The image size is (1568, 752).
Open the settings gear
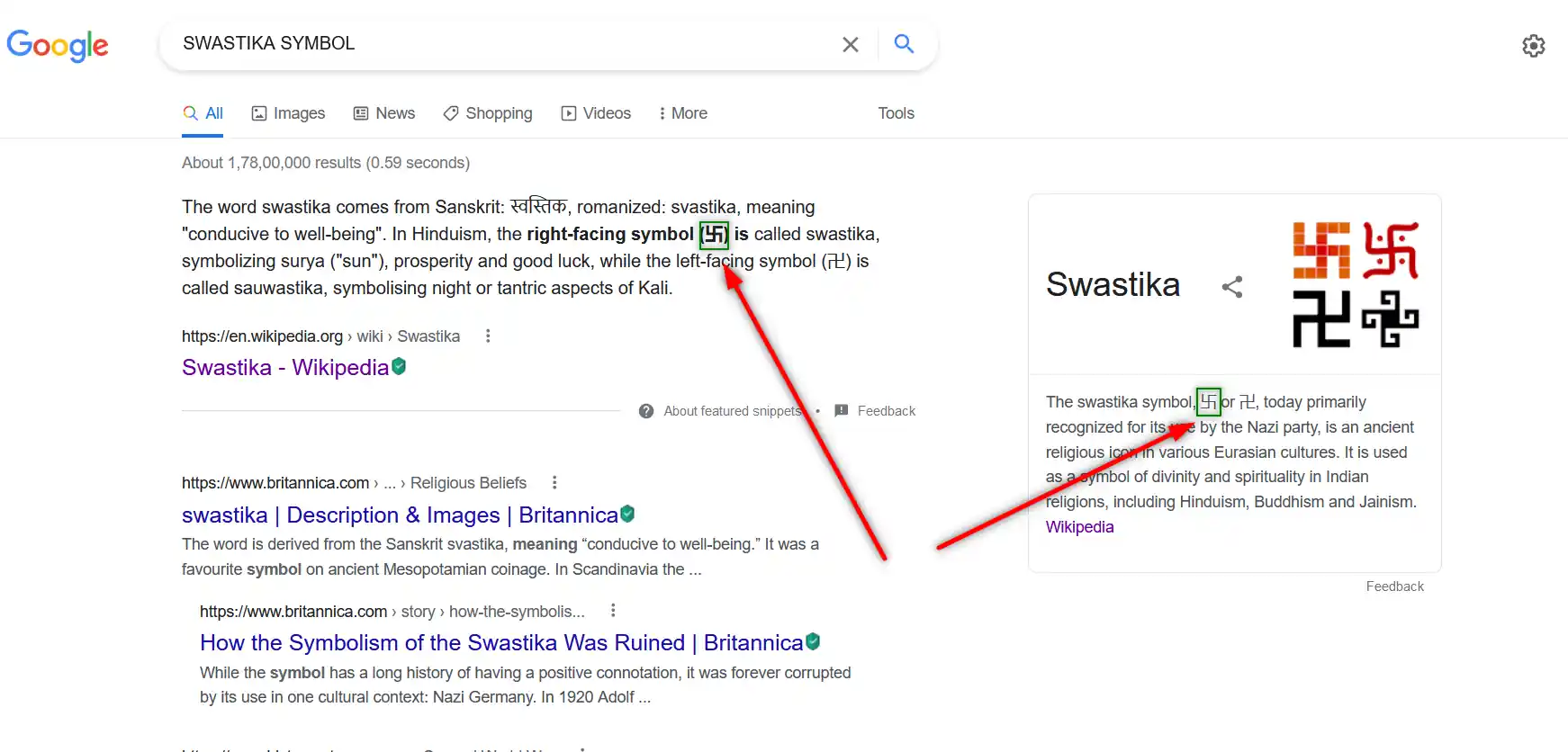click(x=1533, y=46)
